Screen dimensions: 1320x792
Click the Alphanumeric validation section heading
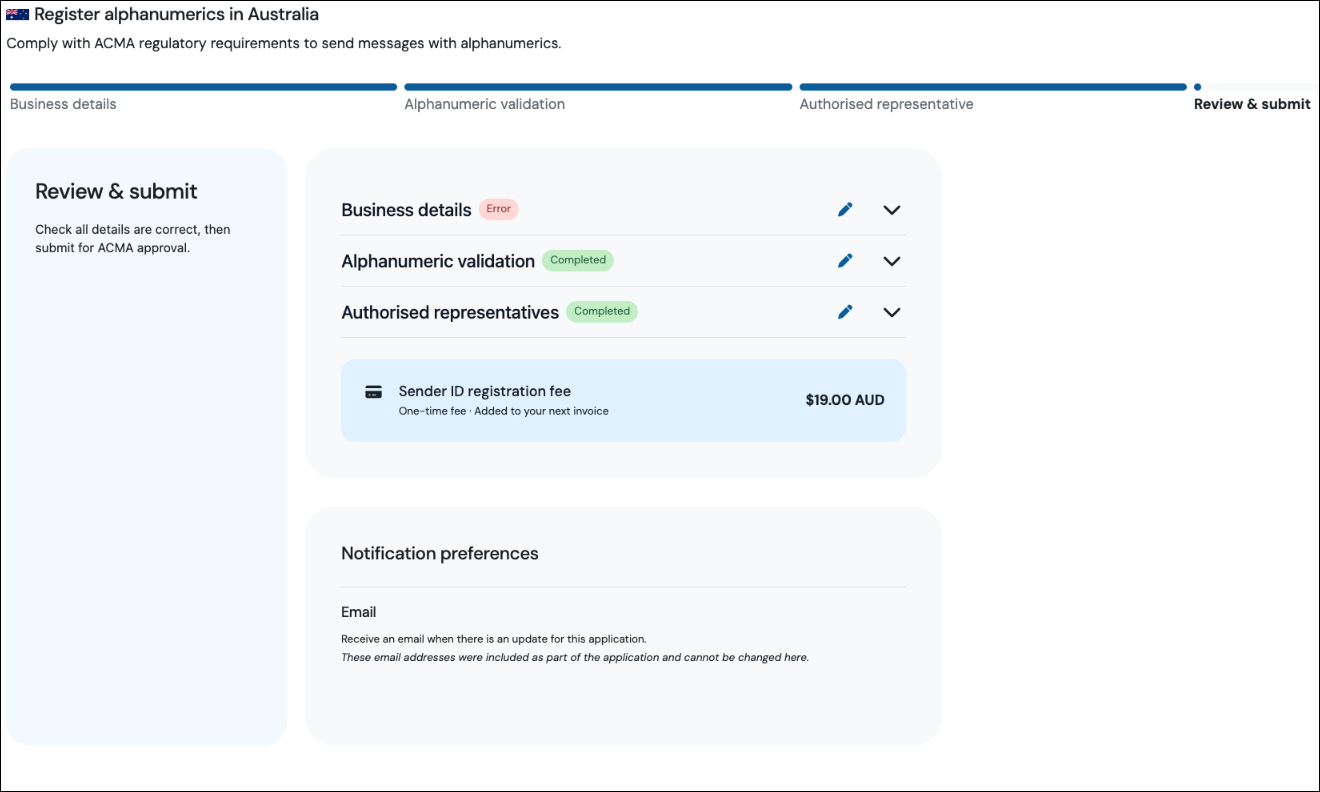438,261
